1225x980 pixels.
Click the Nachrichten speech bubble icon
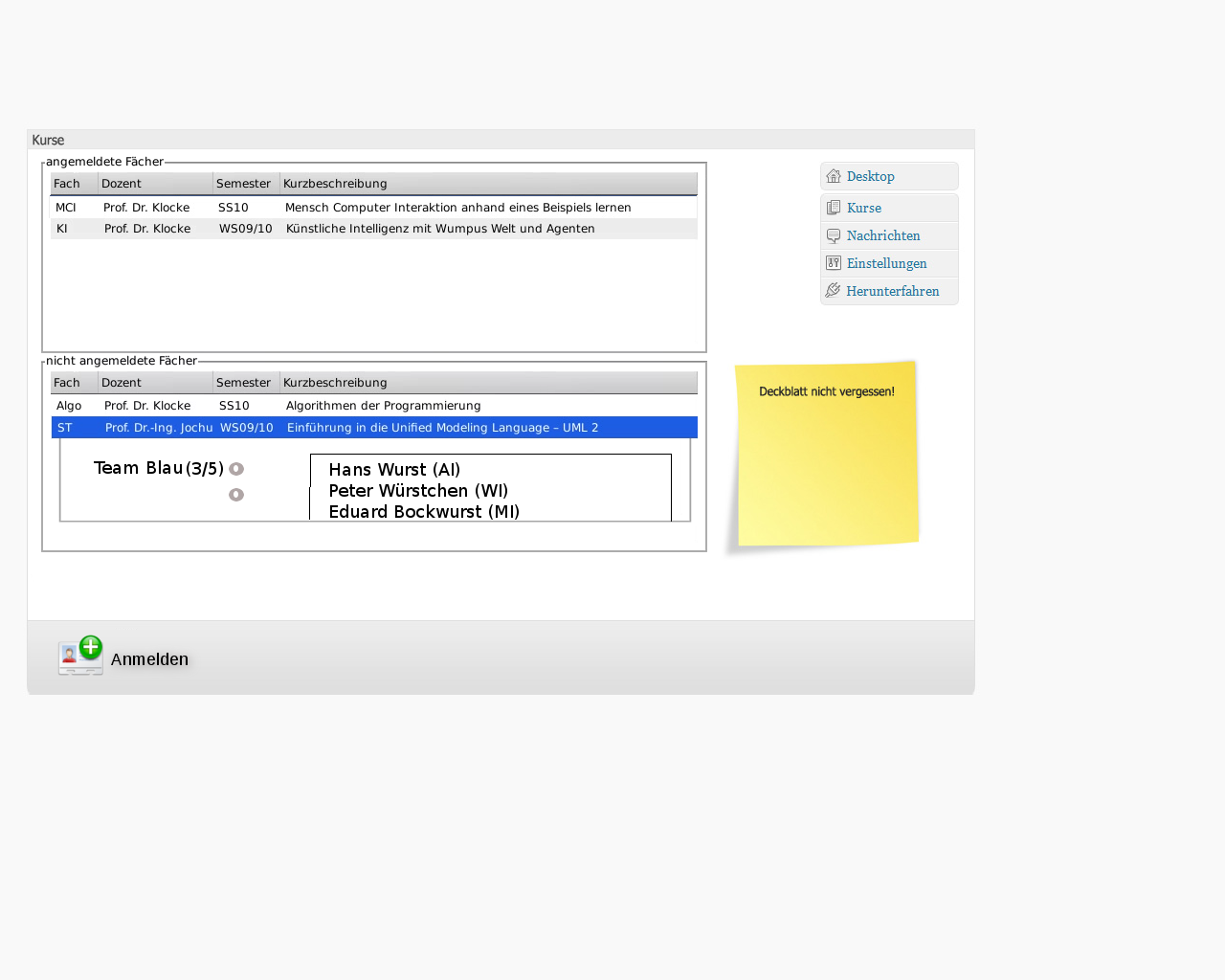click(834, 235)
